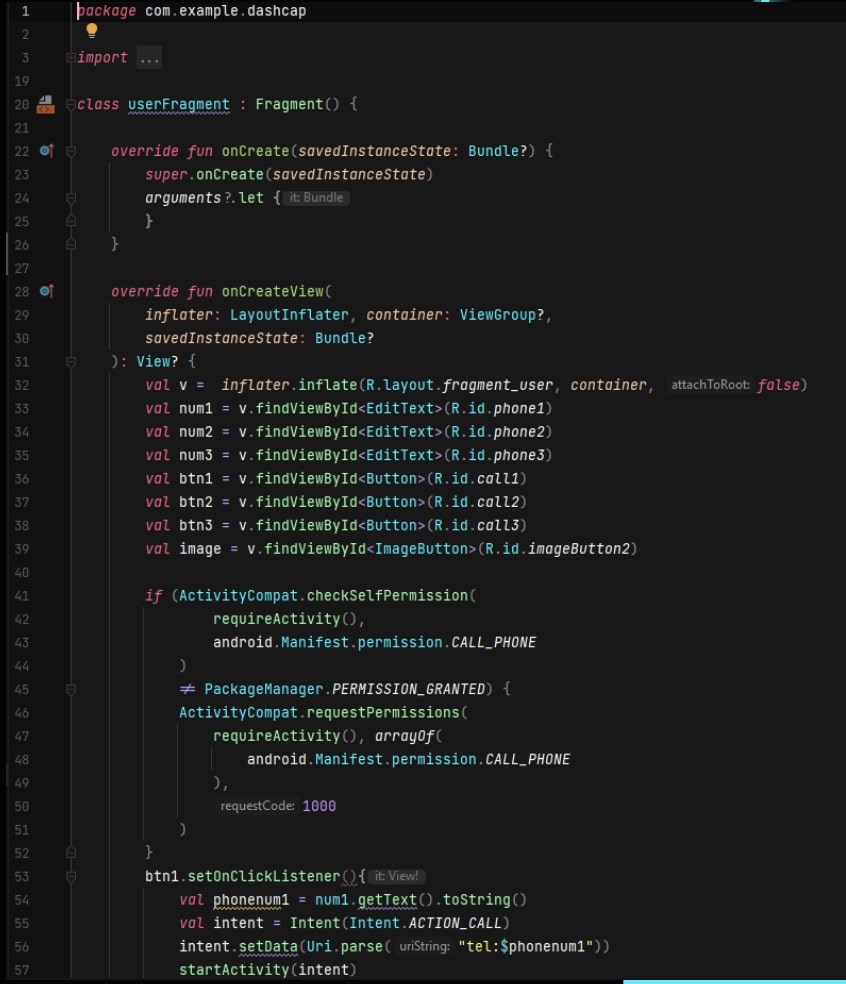The image size is (846, 984).
Task: Open related XML file gutter icon on line 20
Action: (x=46, y=104)
